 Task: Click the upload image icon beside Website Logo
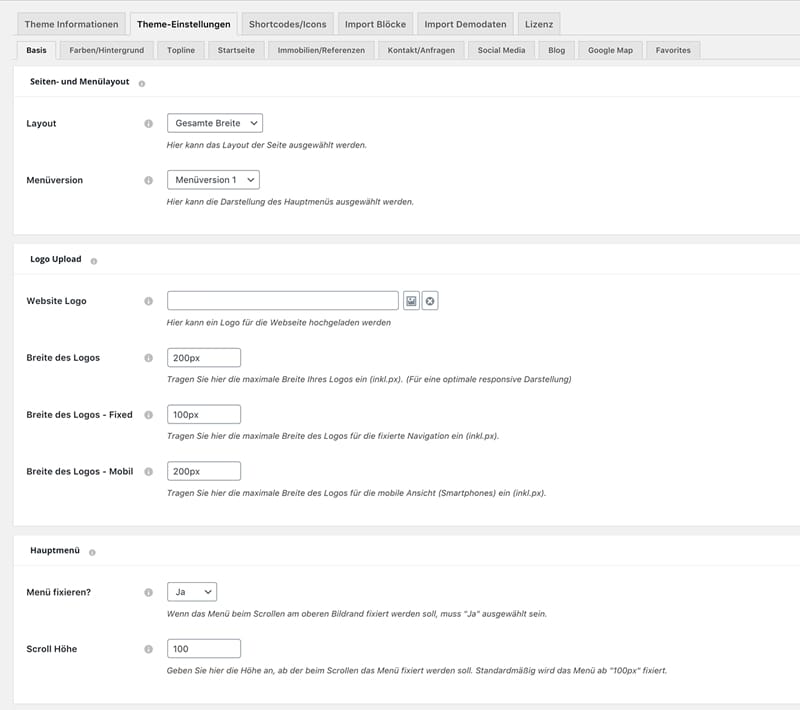point(411,301)
